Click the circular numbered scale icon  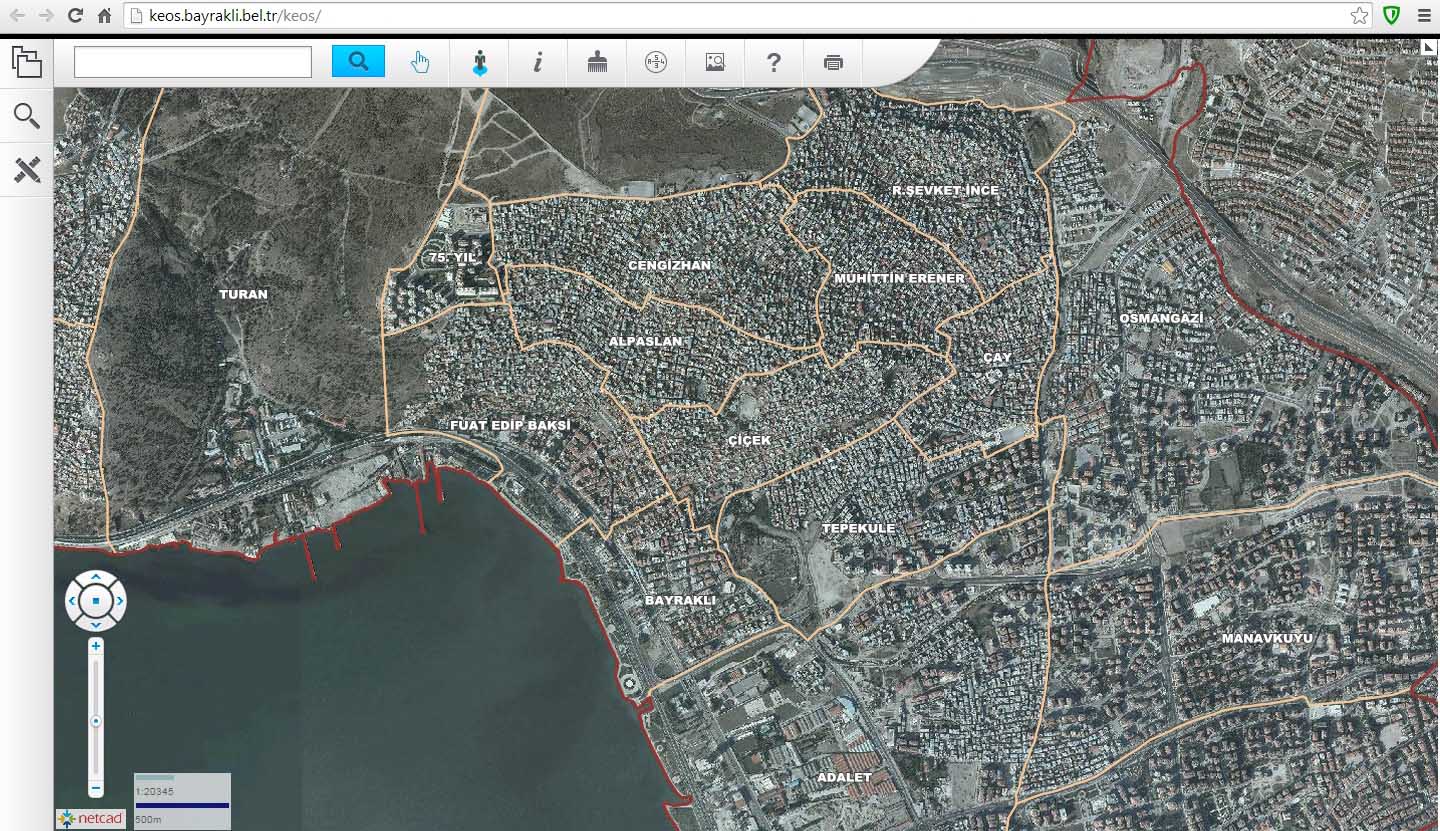656,62
